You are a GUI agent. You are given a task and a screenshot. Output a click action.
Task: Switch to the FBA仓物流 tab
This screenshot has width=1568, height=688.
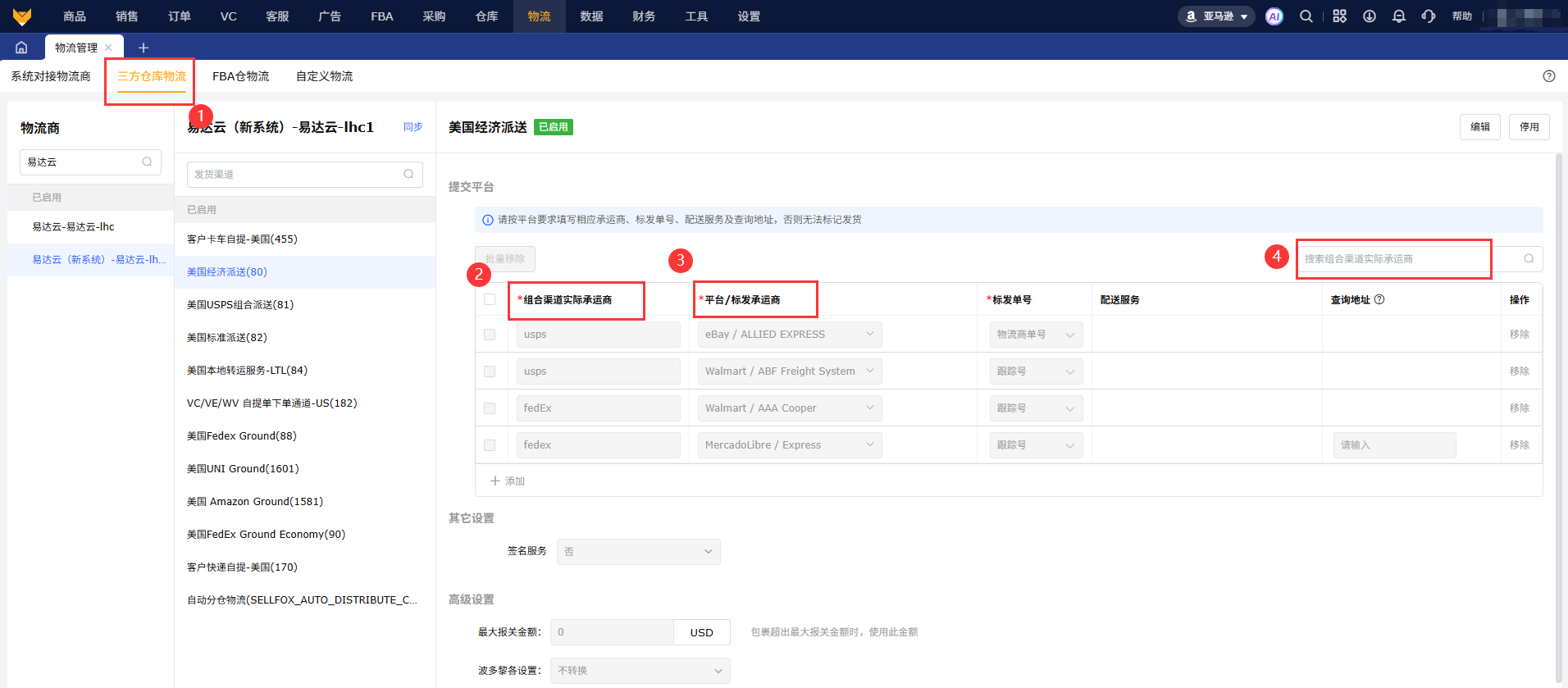pyautogui.click(x=241, y=76)
